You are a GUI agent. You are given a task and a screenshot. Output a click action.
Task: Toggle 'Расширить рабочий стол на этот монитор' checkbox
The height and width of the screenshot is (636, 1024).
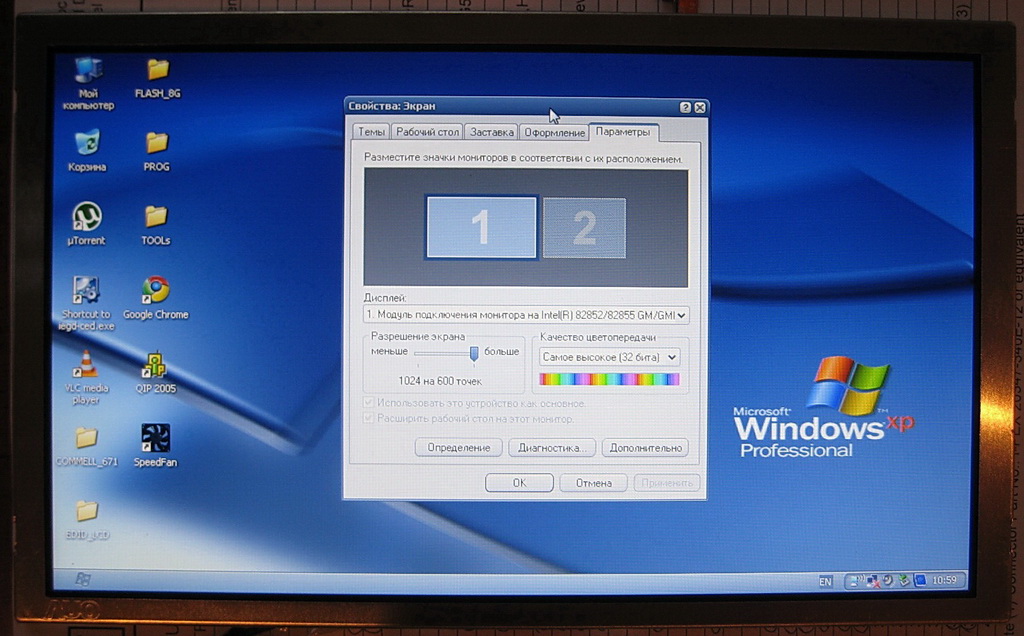[x=370, y=418]
